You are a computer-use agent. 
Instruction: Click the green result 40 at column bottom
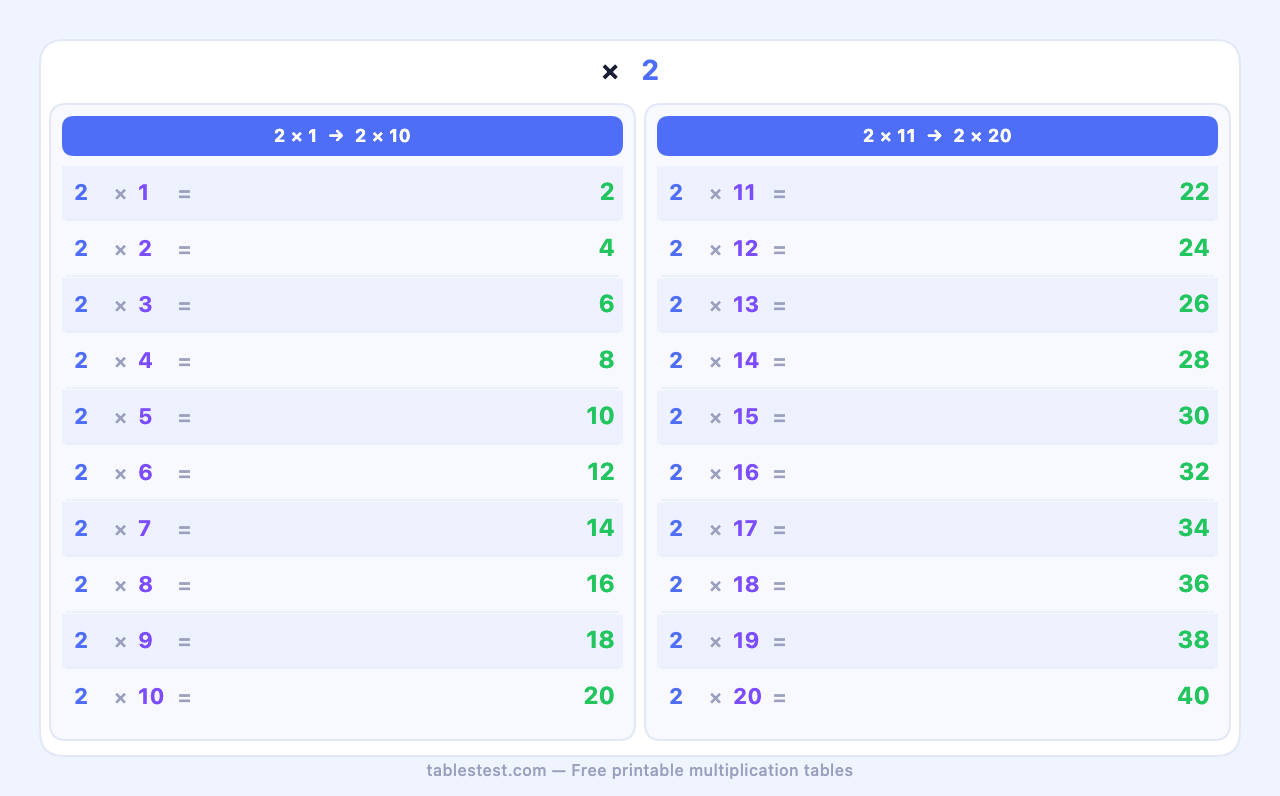(x=1194, y=696)
